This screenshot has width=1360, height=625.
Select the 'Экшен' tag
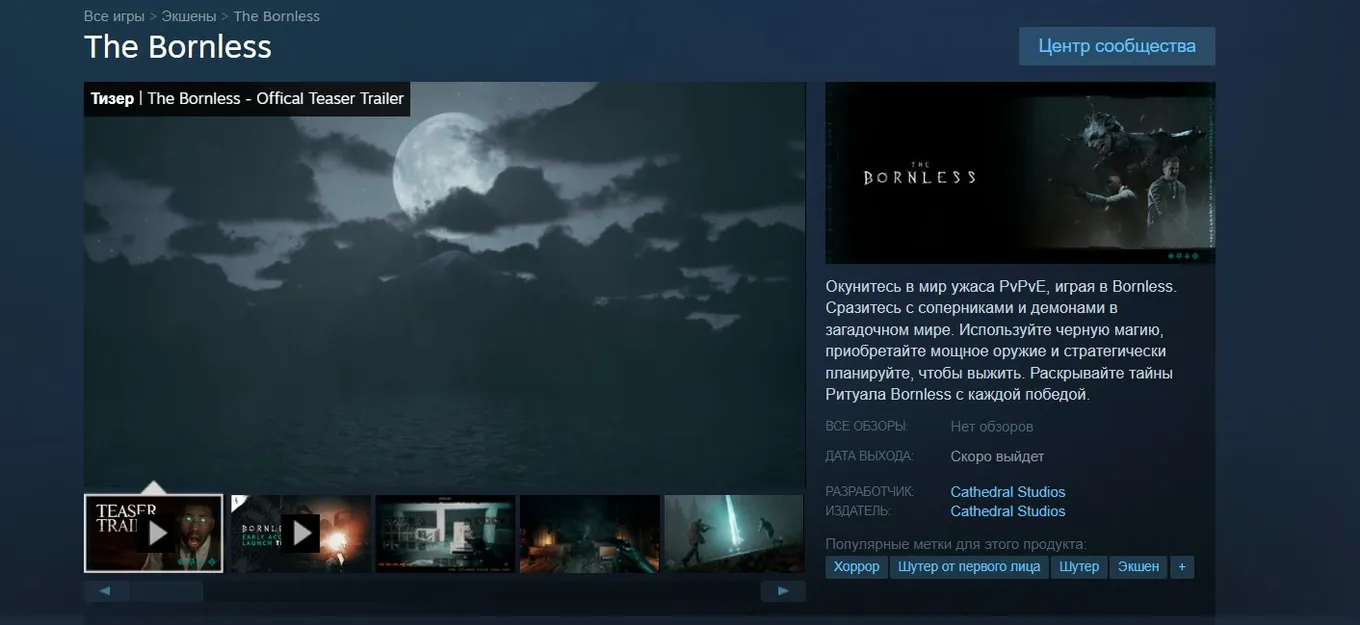(x=1138, y=567)
